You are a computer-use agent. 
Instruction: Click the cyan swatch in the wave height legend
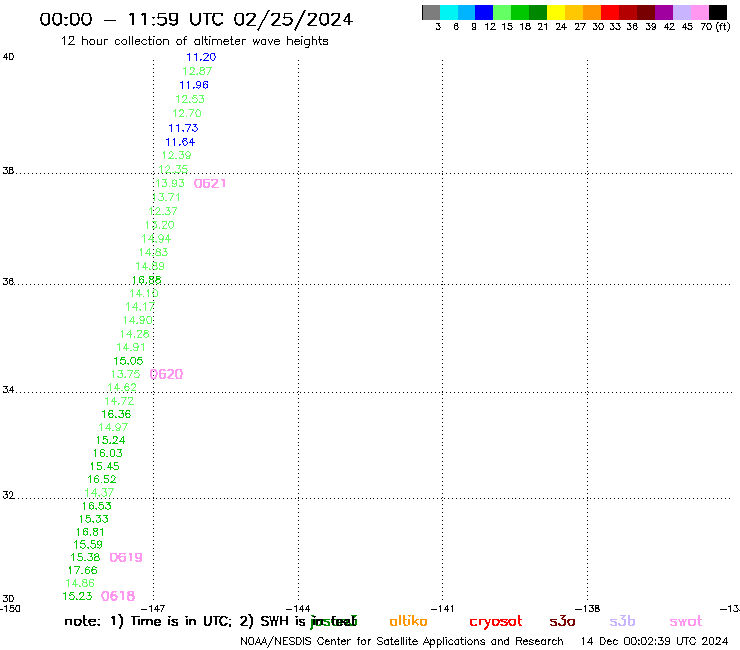pos(448,12)
